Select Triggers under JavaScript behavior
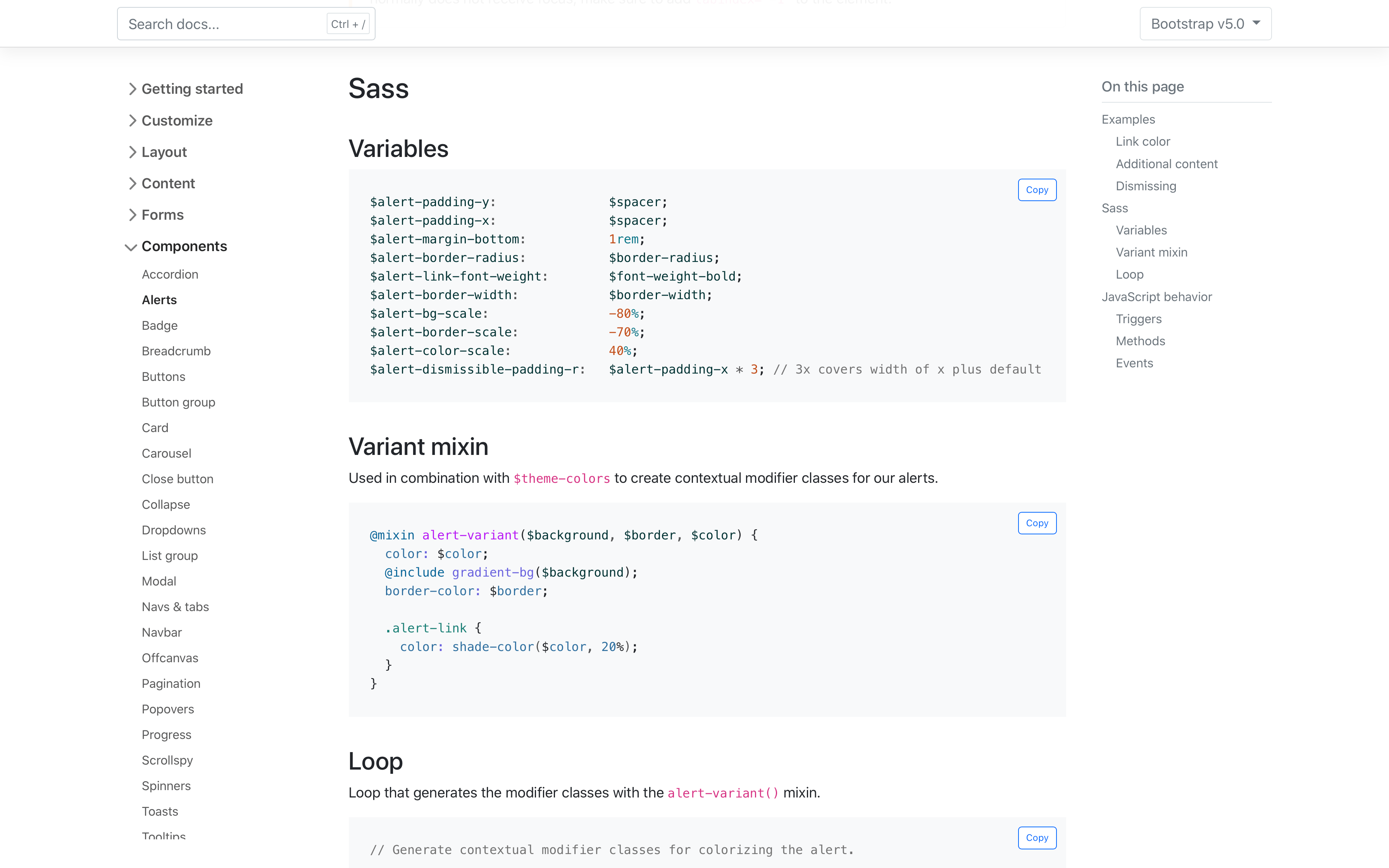The width and height of the screenshot is (1389, 868). click(x=1139, y=318)
